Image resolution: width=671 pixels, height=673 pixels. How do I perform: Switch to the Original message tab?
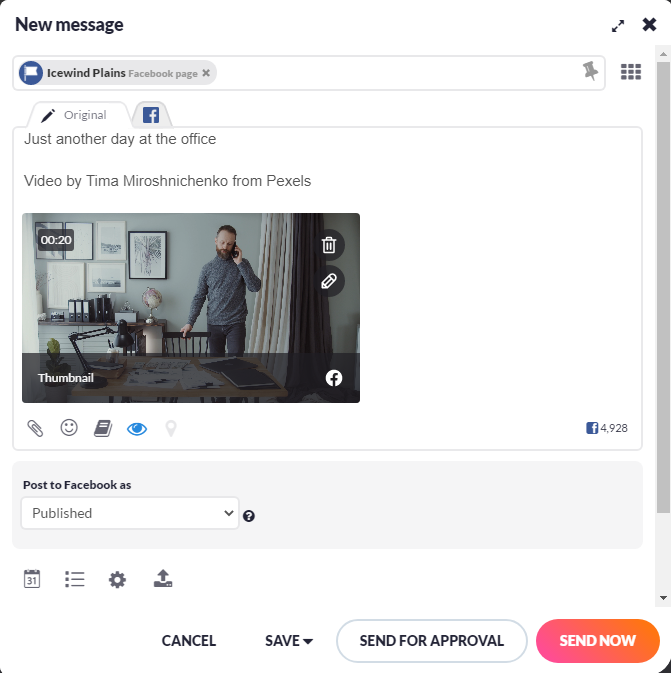(x=79, y=115)
